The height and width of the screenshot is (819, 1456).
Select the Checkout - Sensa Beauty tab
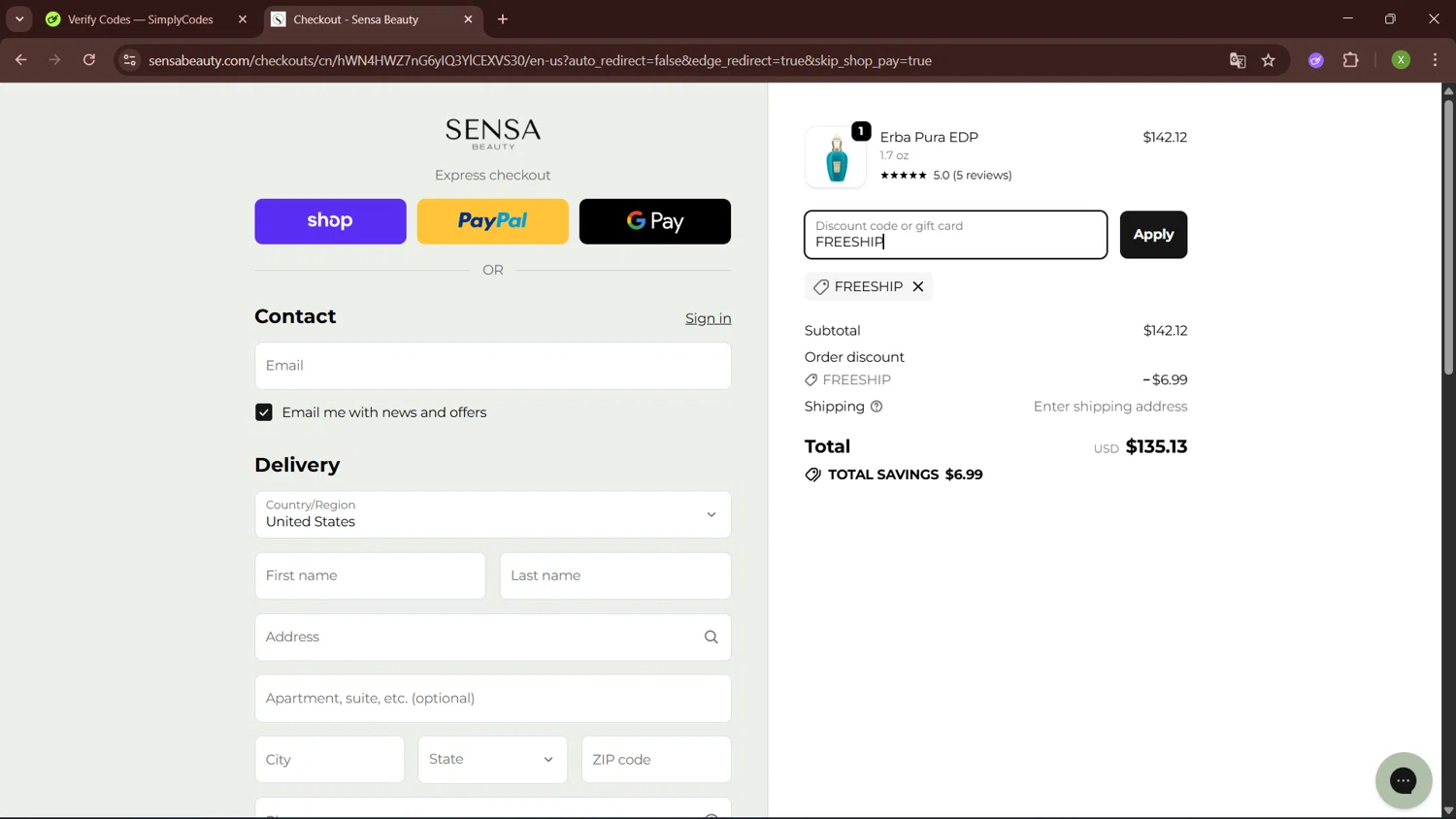(x=355, y=19)
